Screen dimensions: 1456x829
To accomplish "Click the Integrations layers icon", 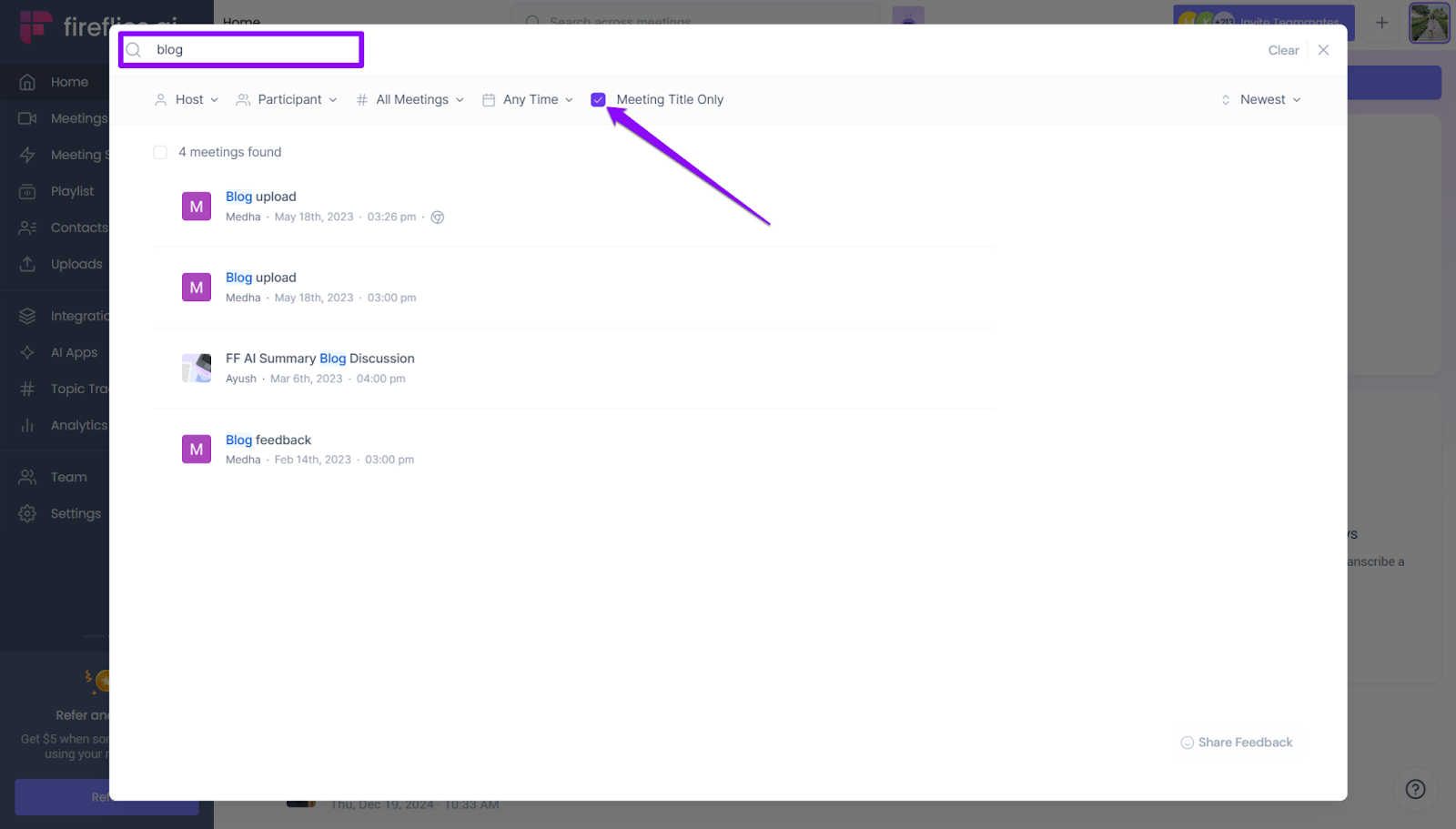I will (x=27, y=316).
